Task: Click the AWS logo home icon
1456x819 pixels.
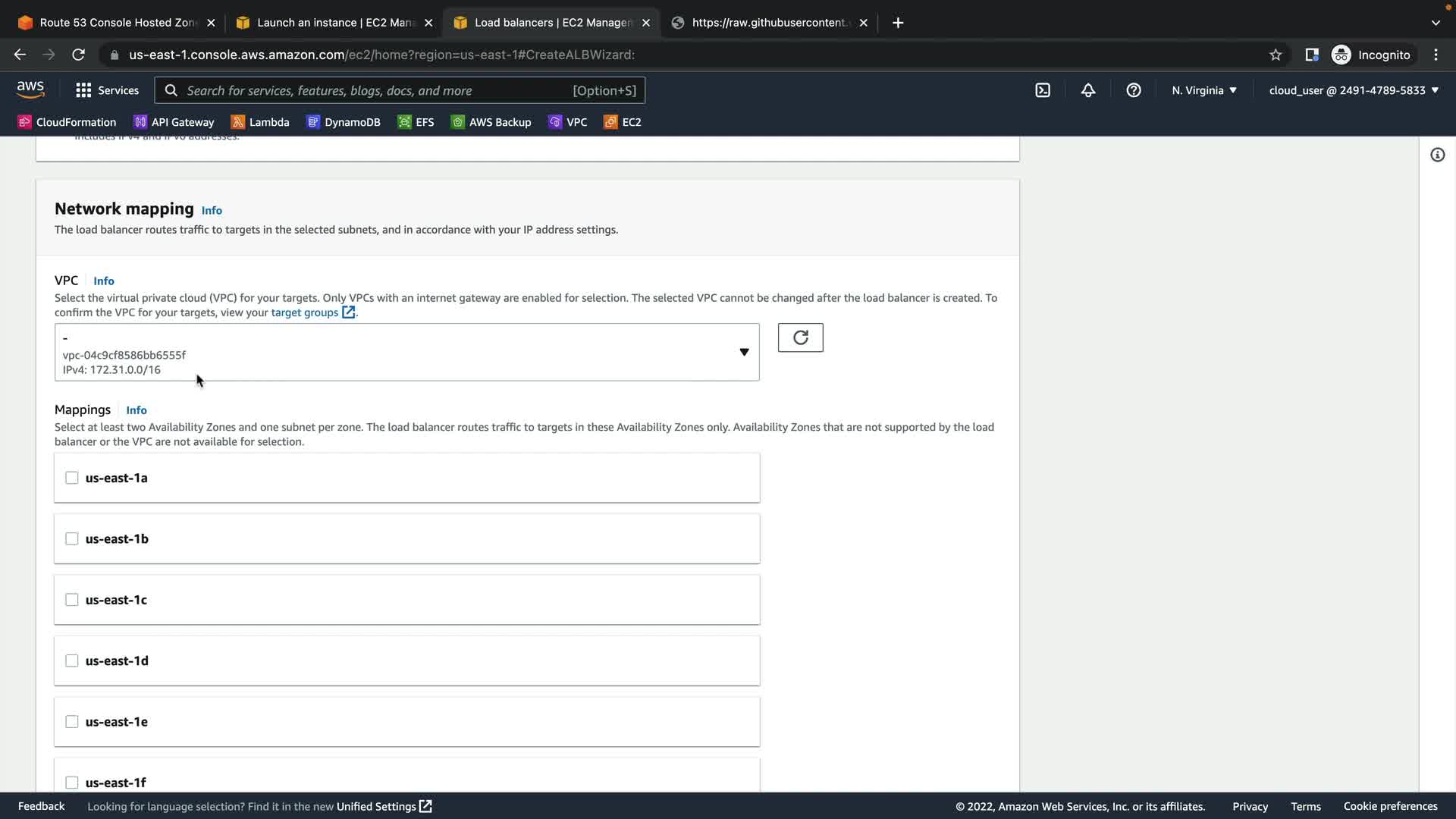Action: coord(30,89)
